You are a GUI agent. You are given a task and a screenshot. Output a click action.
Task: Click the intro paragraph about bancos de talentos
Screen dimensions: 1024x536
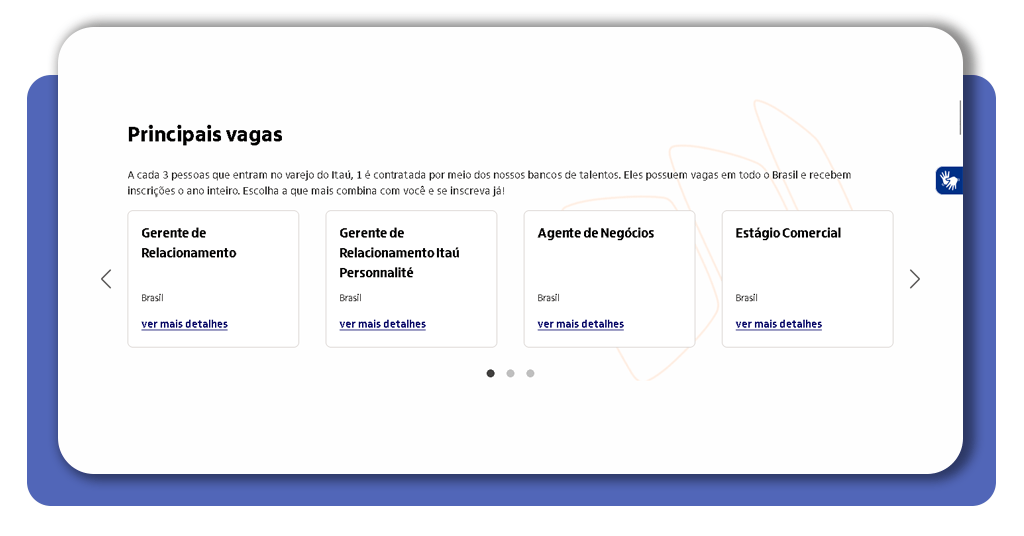(489, 183)
